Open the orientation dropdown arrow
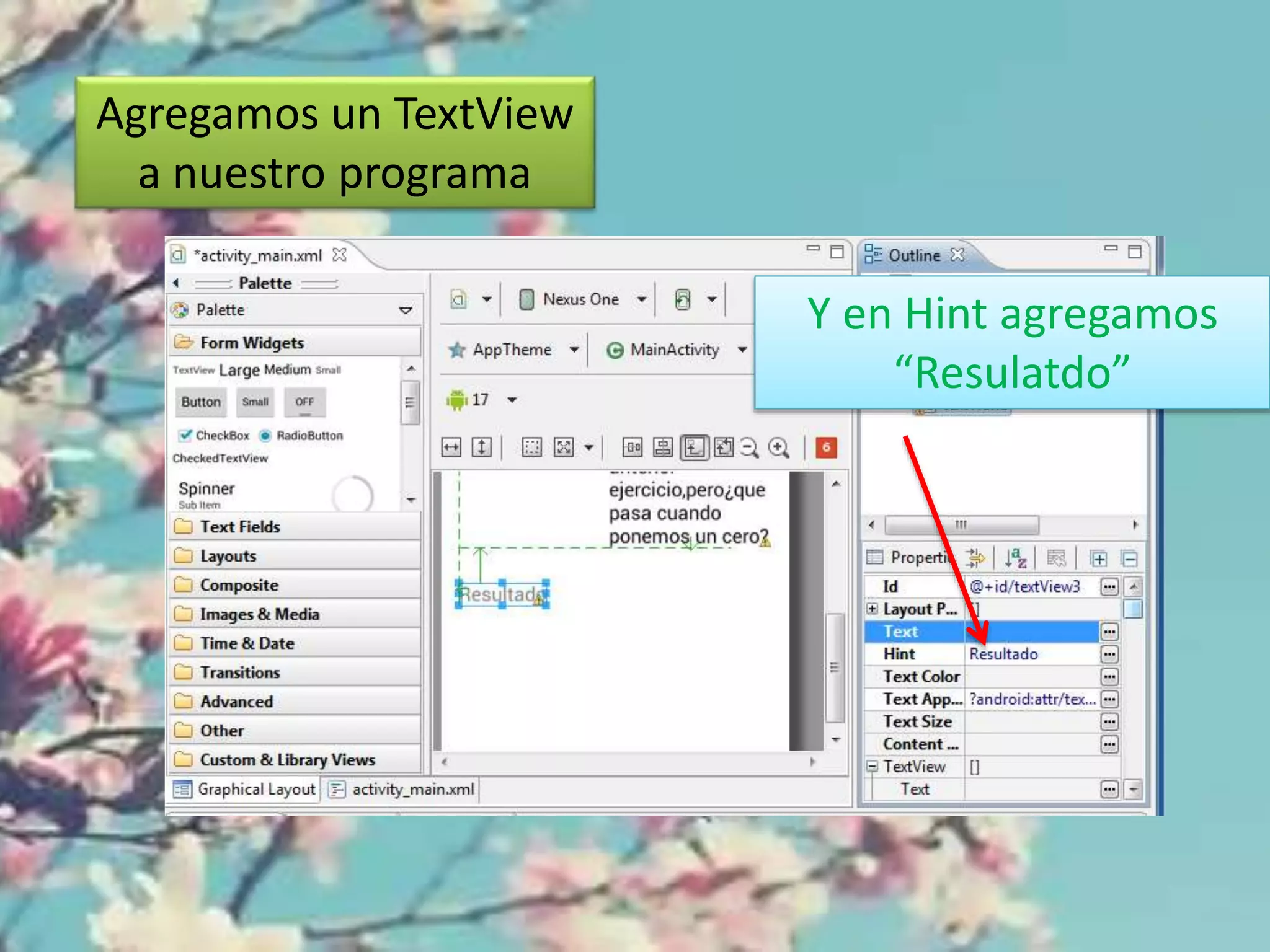This screenshot has height=952, width=1270. click(712, 299)
